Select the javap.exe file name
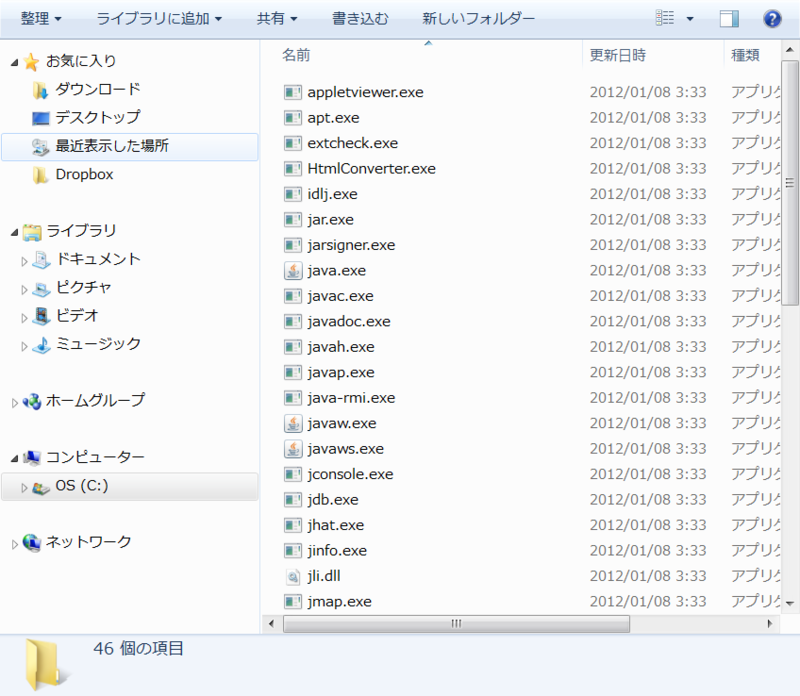Image resolution: width=800 pixels, height=696 pixels. pos(341,372)
